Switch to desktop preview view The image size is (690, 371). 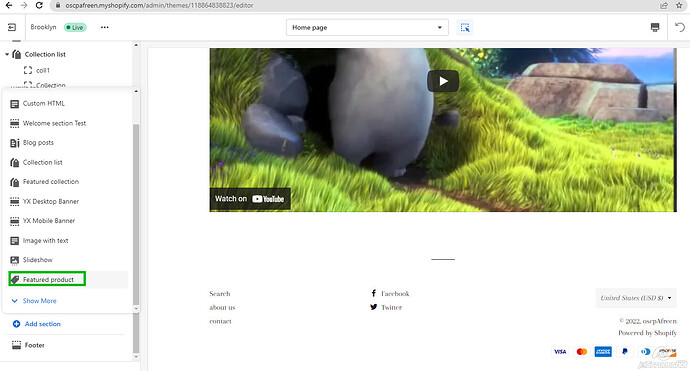pyautogui.click(x=655, y=27)
